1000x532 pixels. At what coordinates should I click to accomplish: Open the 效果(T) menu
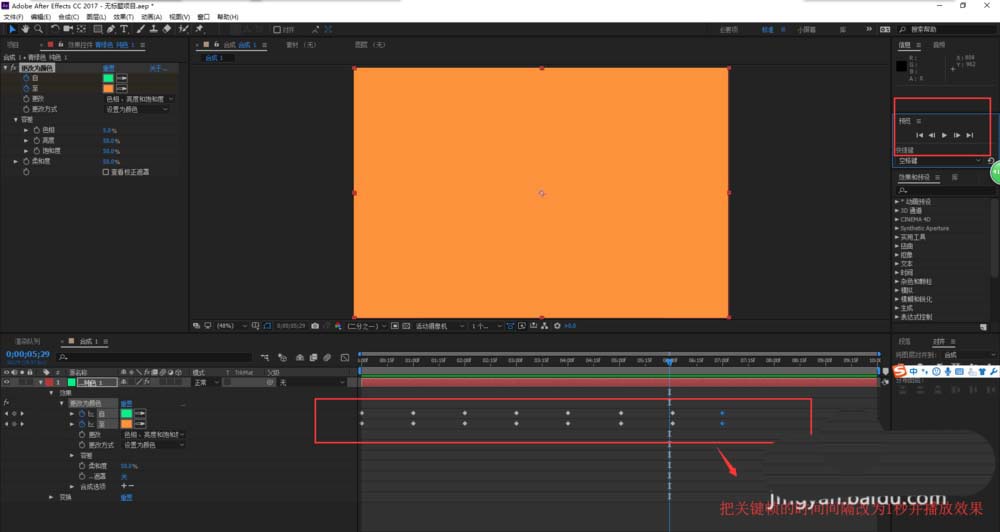pos(124,17)
